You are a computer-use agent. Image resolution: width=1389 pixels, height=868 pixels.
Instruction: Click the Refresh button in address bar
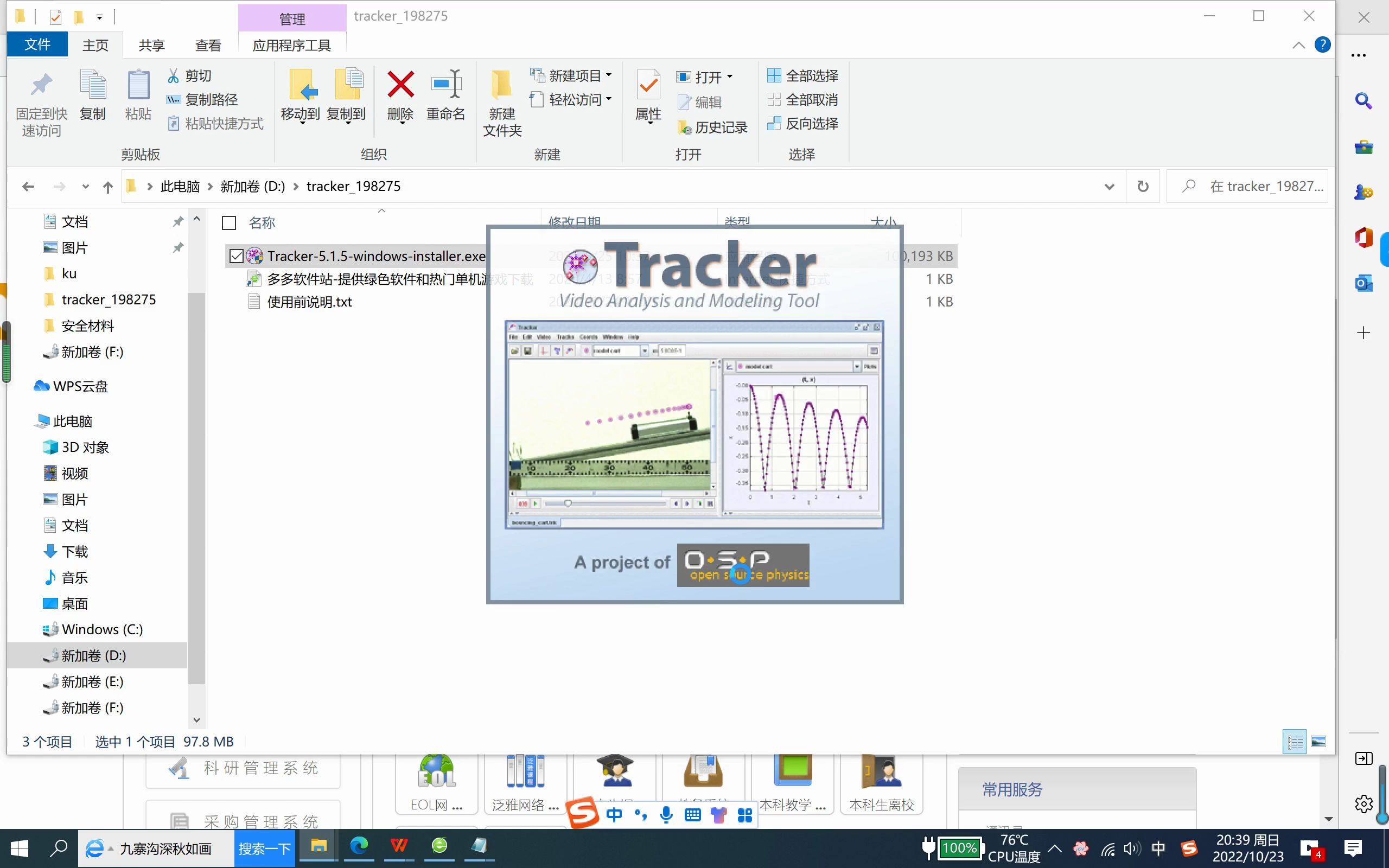(x=1143, y=187)
